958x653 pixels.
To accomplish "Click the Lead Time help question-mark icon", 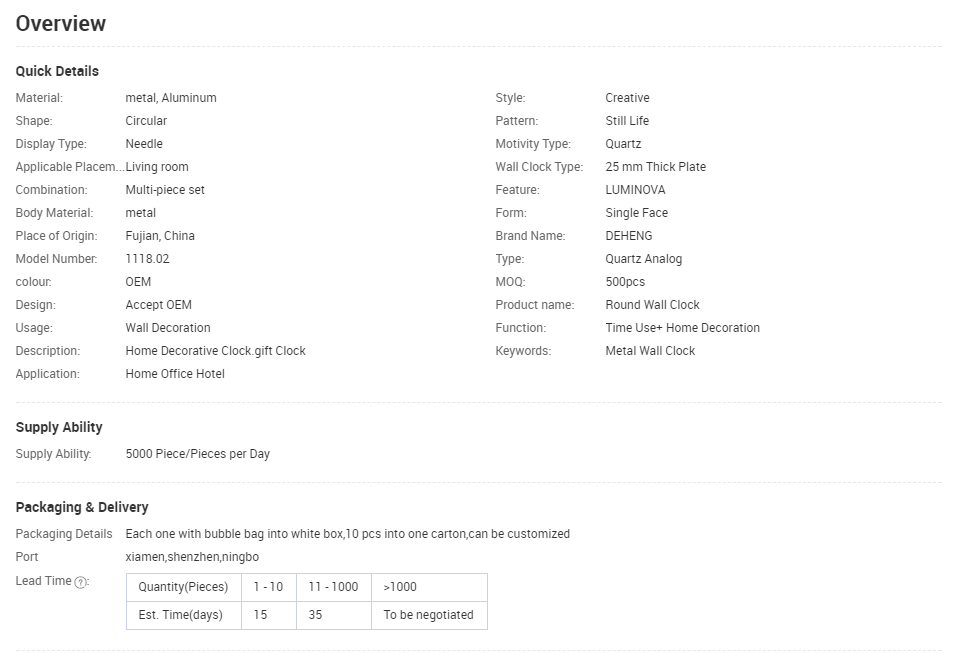I will tap(80, 582).
